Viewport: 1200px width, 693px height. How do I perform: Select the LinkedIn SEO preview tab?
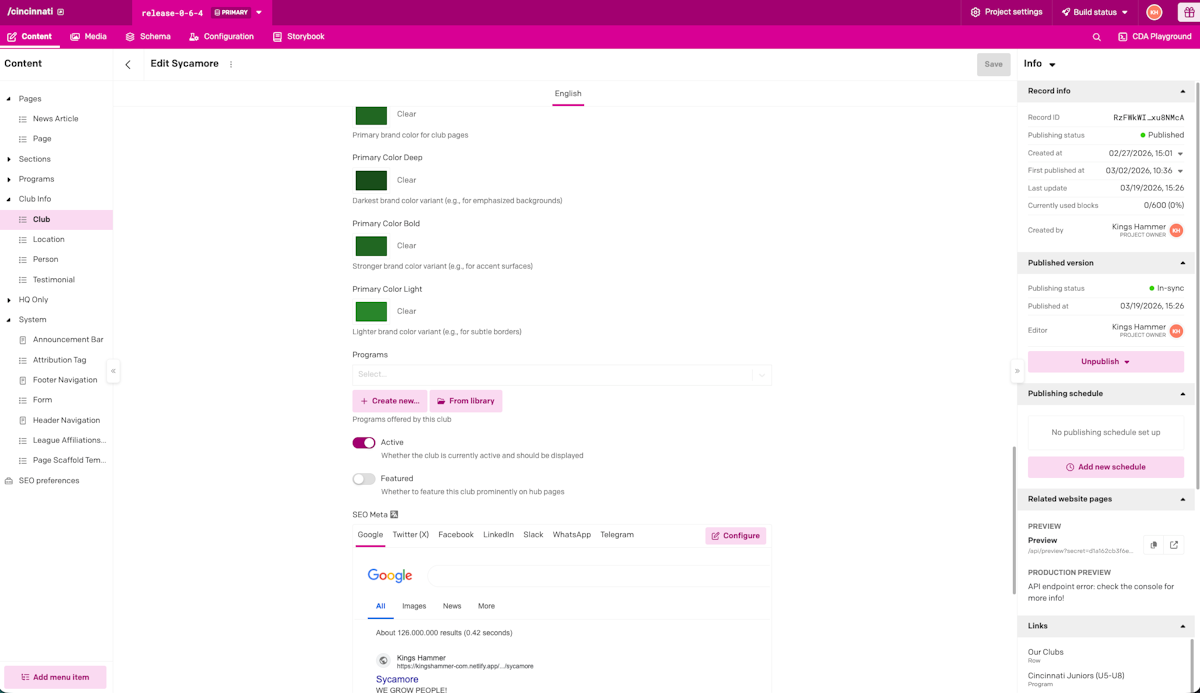coord(498,535)
